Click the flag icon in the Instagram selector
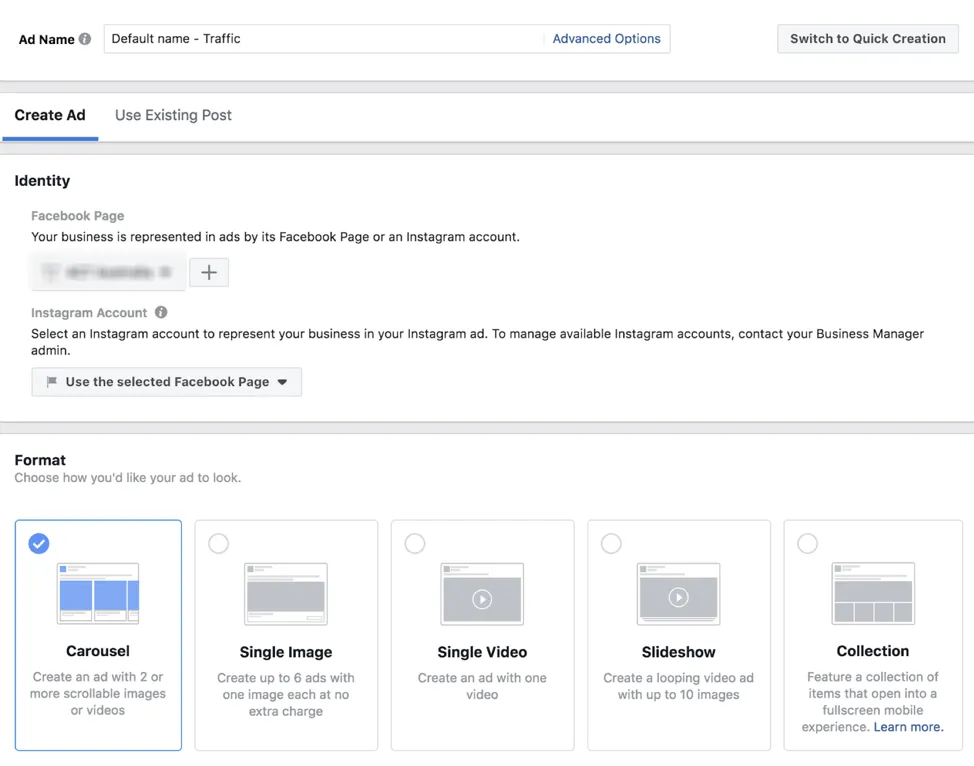 pos(51,381)
